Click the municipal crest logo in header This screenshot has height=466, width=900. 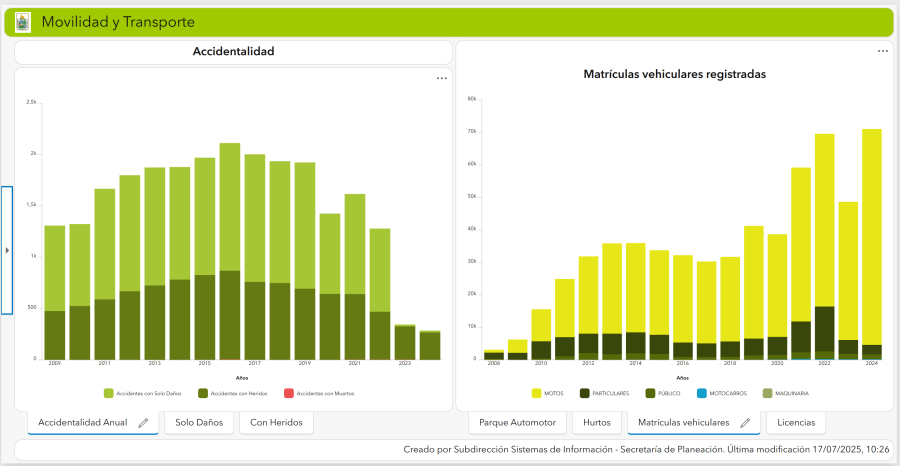(22, 22)
